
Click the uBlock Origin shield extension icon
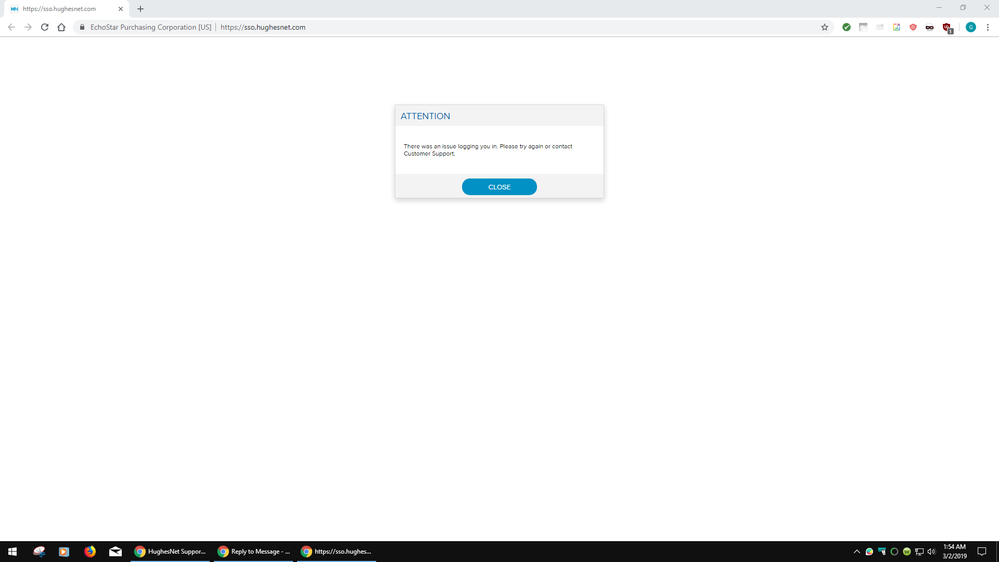[947, 27]
